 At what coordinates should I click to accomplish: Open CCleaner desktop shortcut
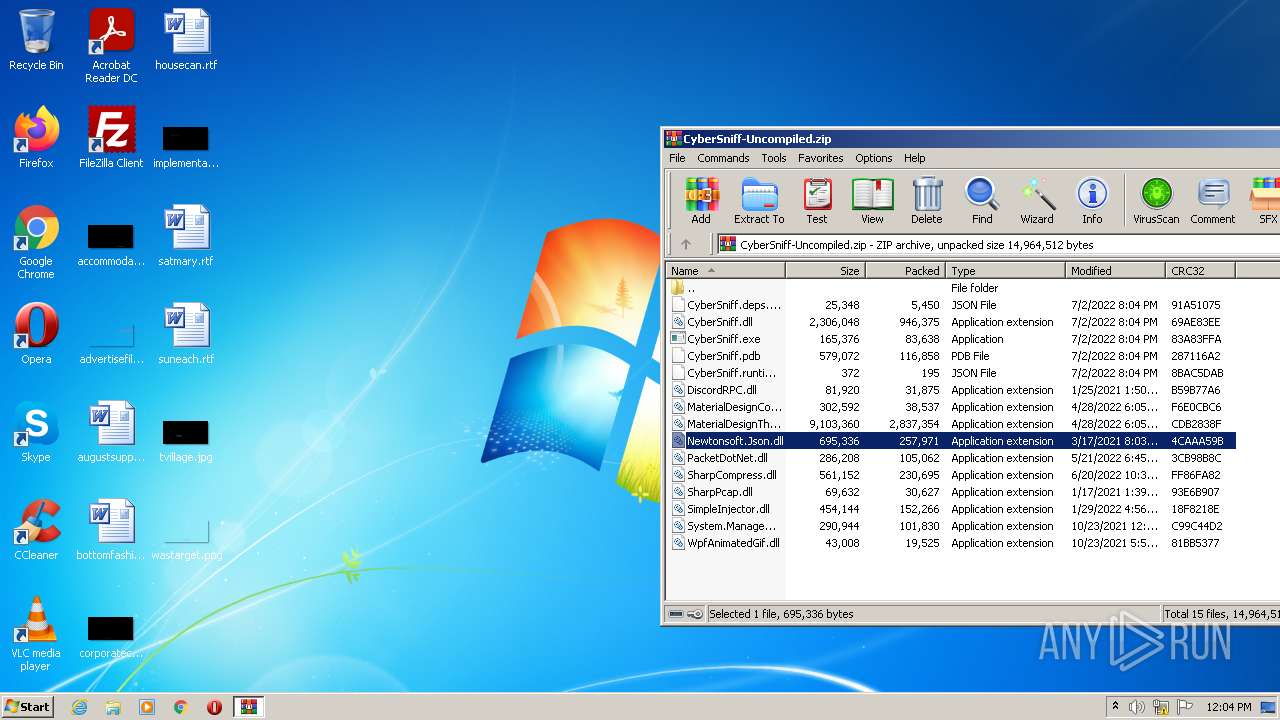[36, 530]
